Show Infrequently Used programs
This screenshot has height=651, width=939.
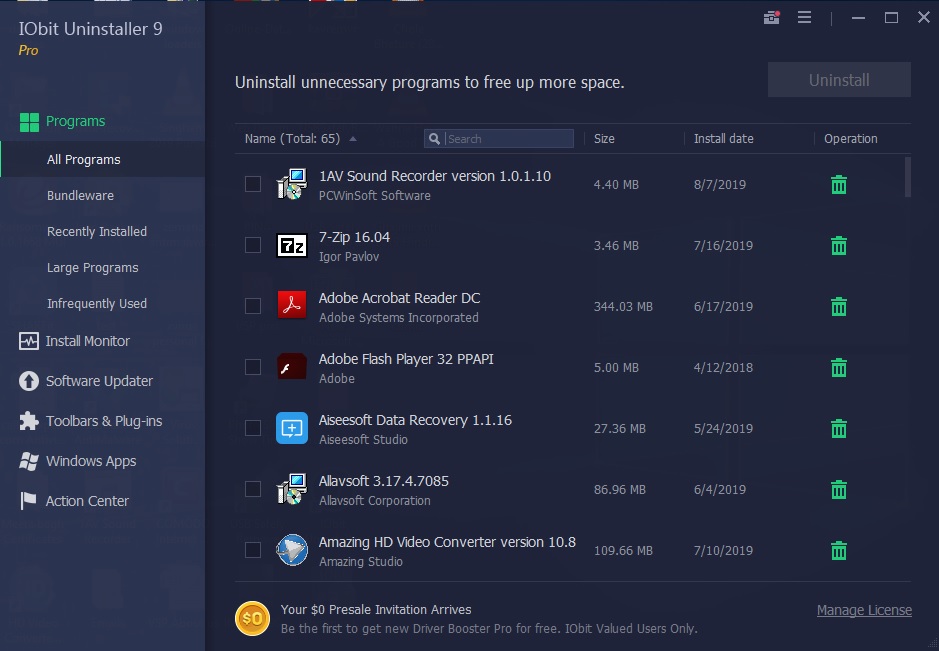96,304
